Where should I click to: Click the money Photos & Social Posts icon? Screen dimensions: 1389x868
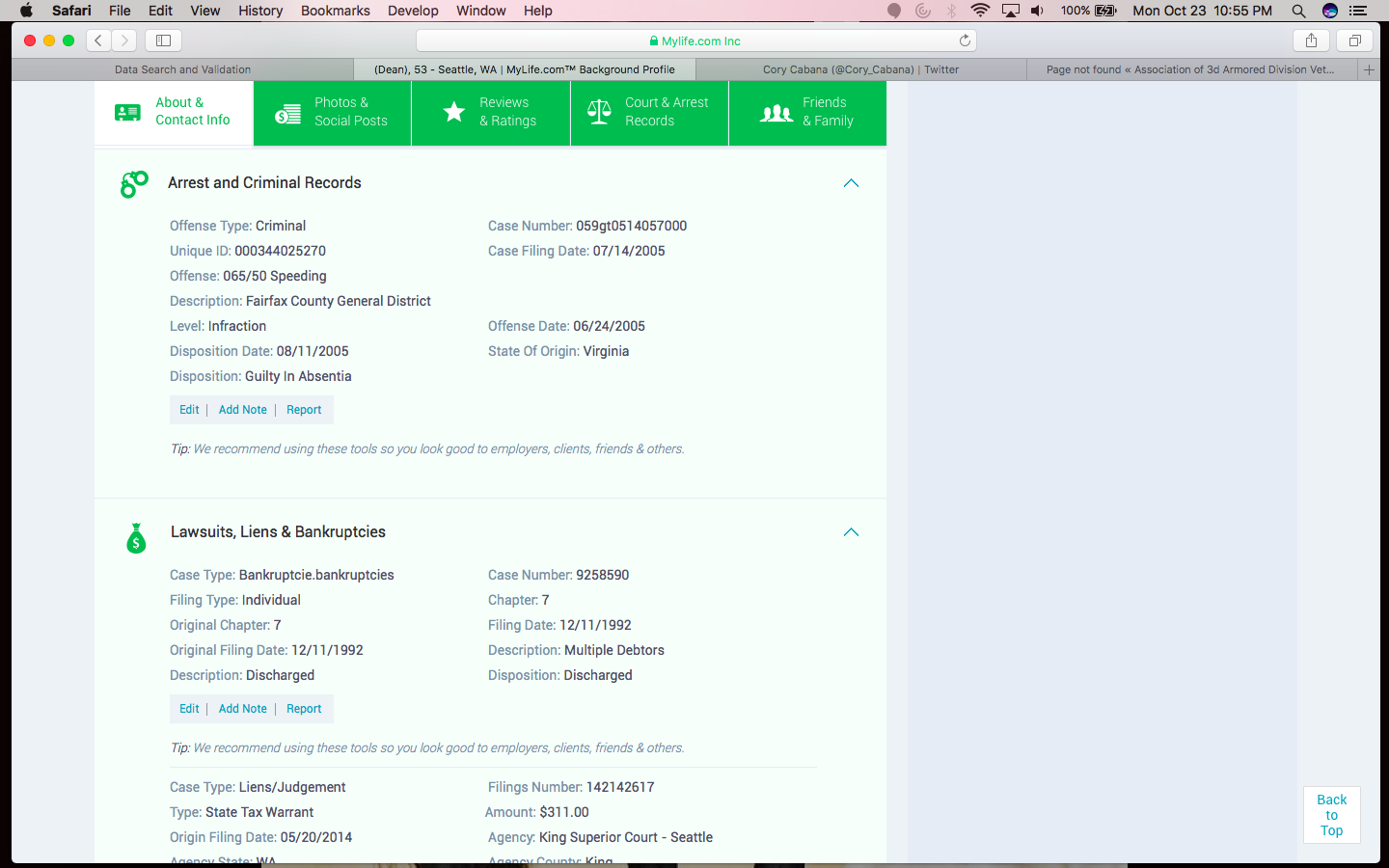click(287, 113)
